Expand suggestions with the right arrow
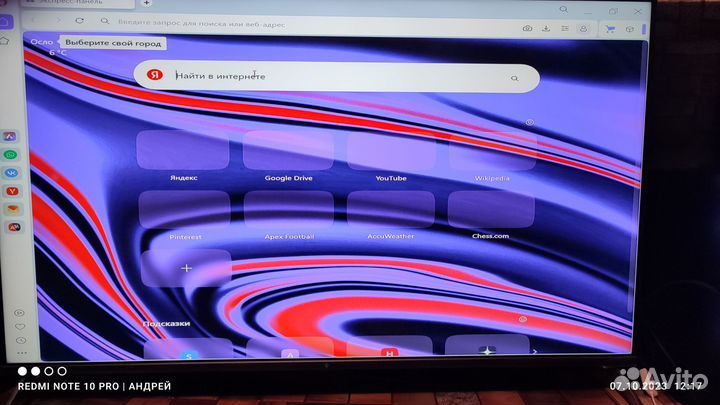720x405 pixels. (x=534, y=351)
